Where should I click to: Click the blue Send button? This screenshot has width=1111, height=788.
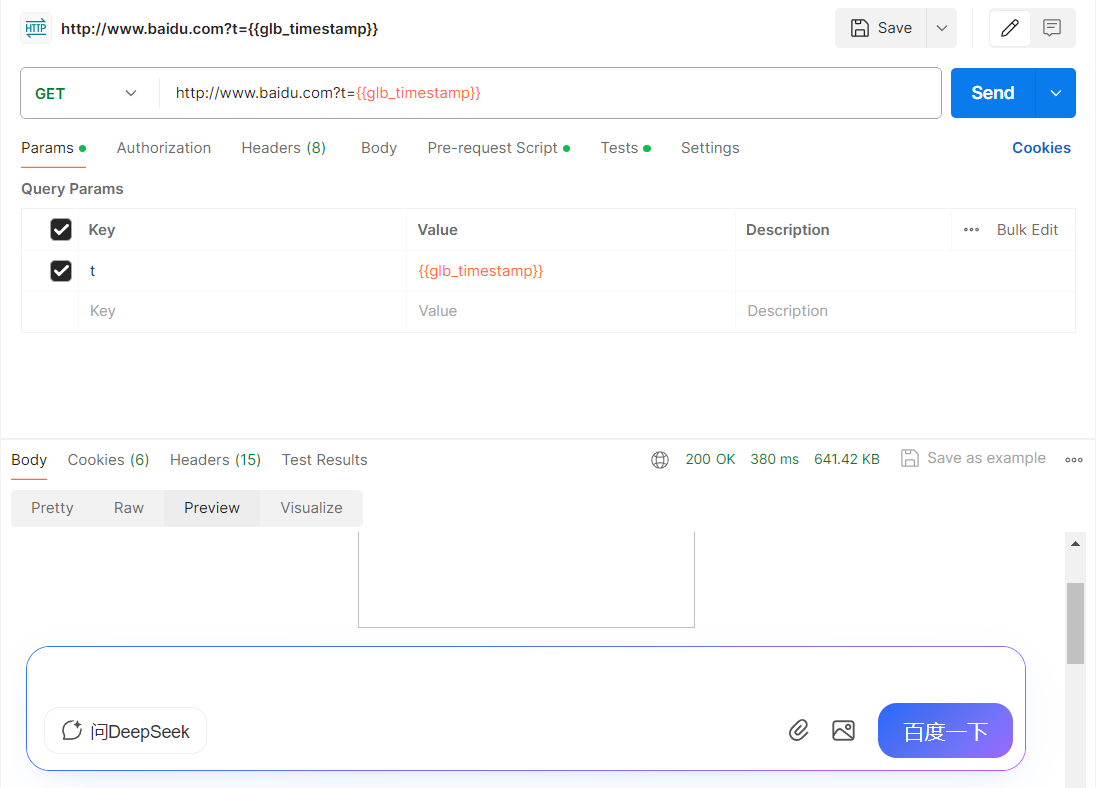[x=993, y=93]
